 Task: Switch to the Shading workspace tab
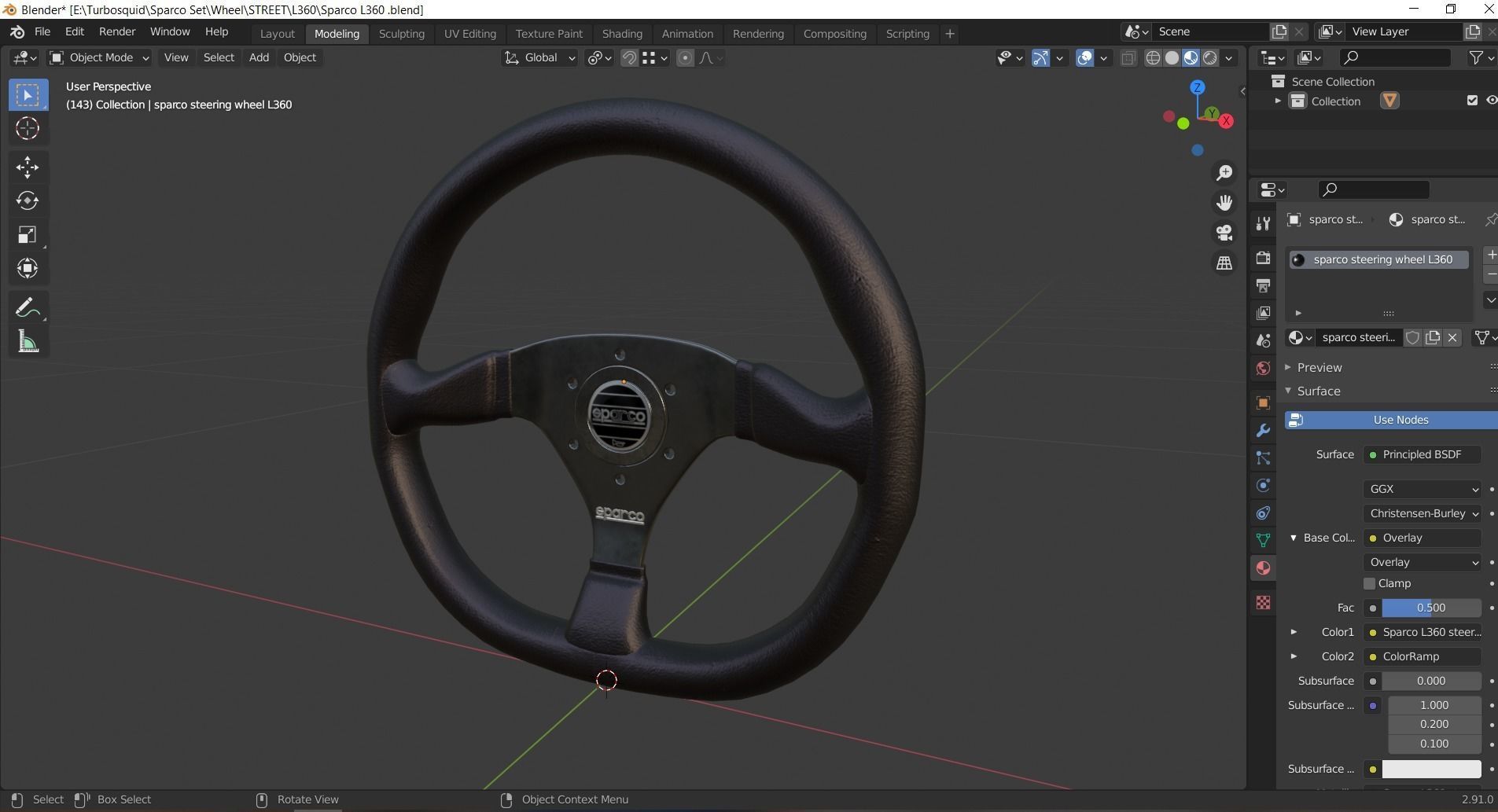click(622, 34)
